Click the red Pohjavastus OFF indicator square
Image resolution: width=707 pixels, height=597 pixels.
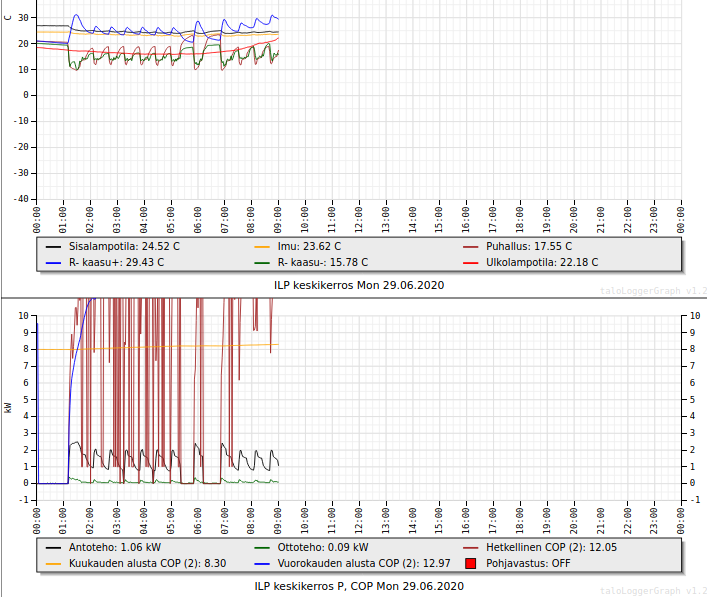coord(471,563)
